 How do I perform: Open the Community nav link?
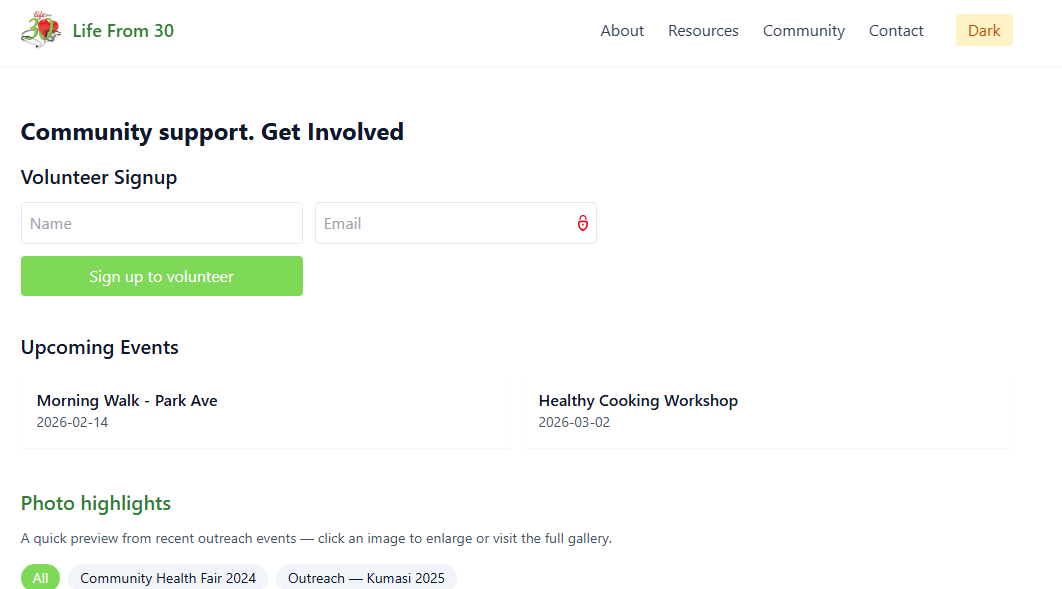[804, 31]
